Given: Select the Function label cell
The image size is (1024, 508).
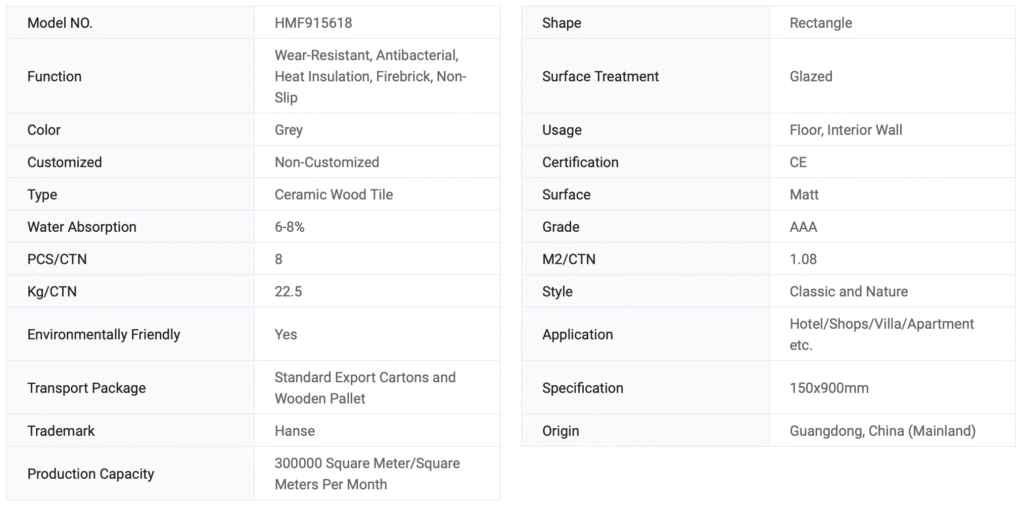Looking at the screenshot, I should pyautogui.click(x=55, y=76).
